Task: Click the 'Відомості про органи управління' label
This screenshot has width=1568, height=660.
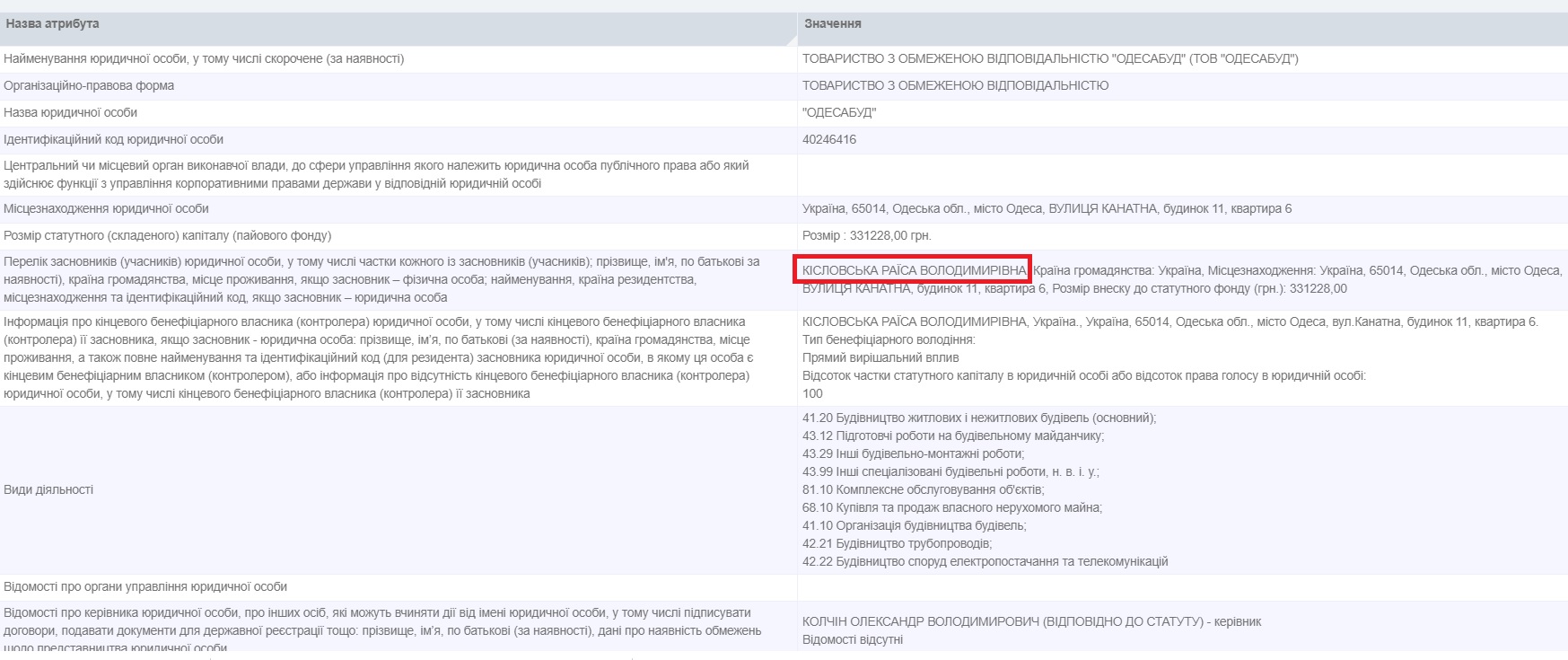Action: pos(145,587)
